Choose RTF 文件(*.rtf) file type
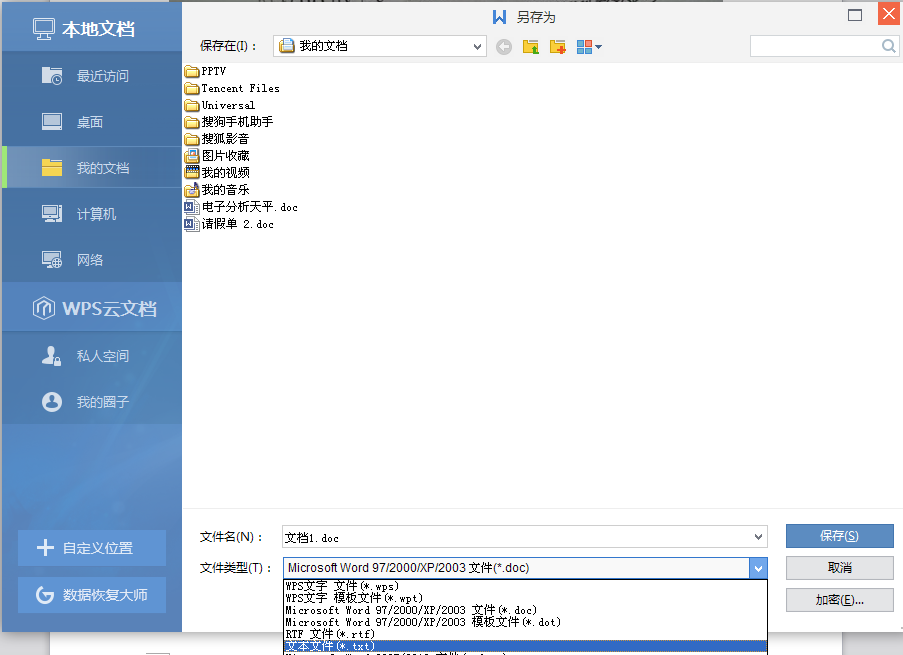Image resolution: width=903 pixels, height=655 pixels. [525, 634]
